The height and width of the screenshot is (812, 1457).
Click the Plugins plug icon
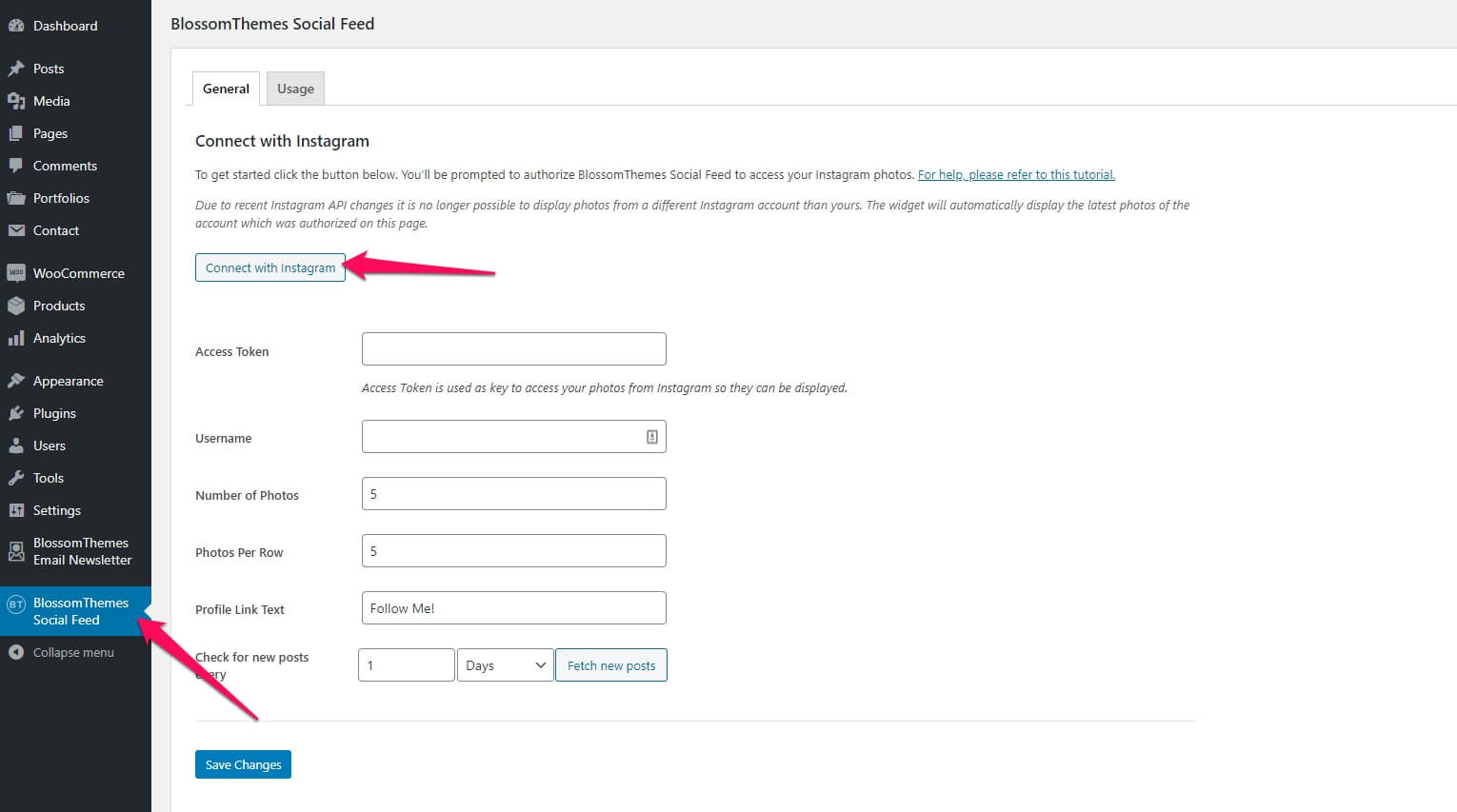(16, 413)
